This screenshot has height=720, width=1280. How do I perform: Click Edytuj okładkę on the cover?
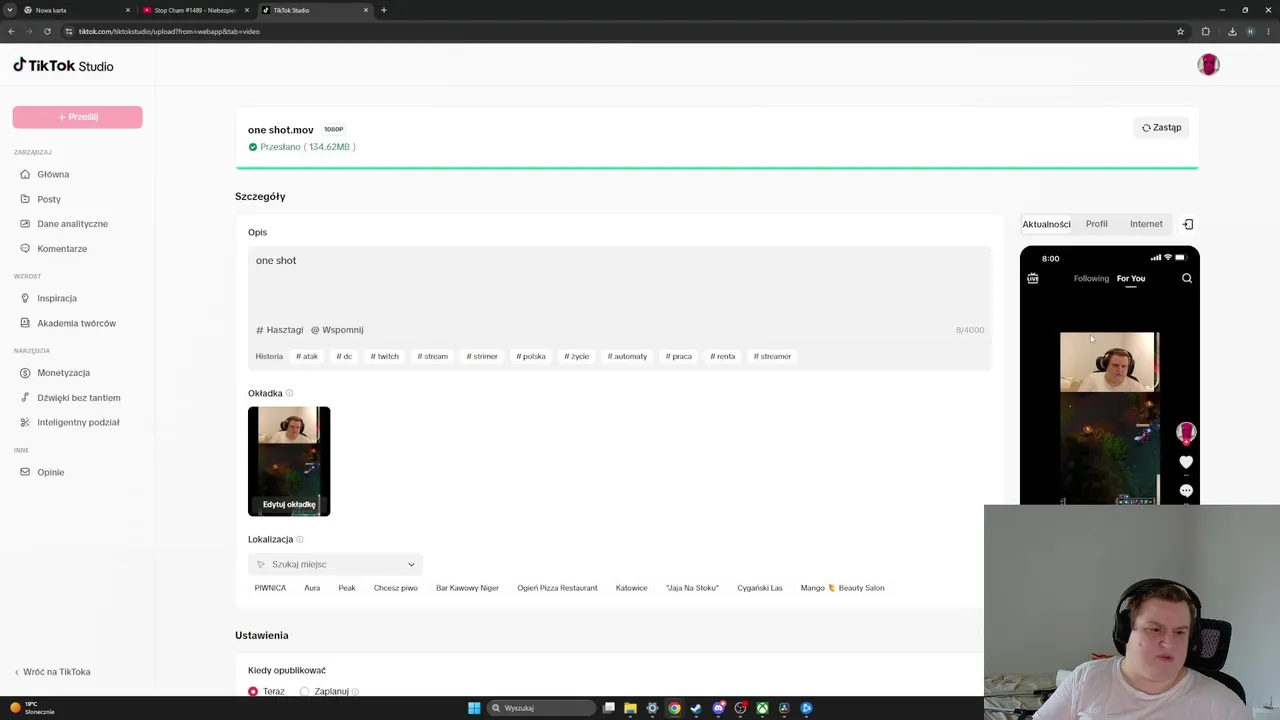tap(289, 505)
